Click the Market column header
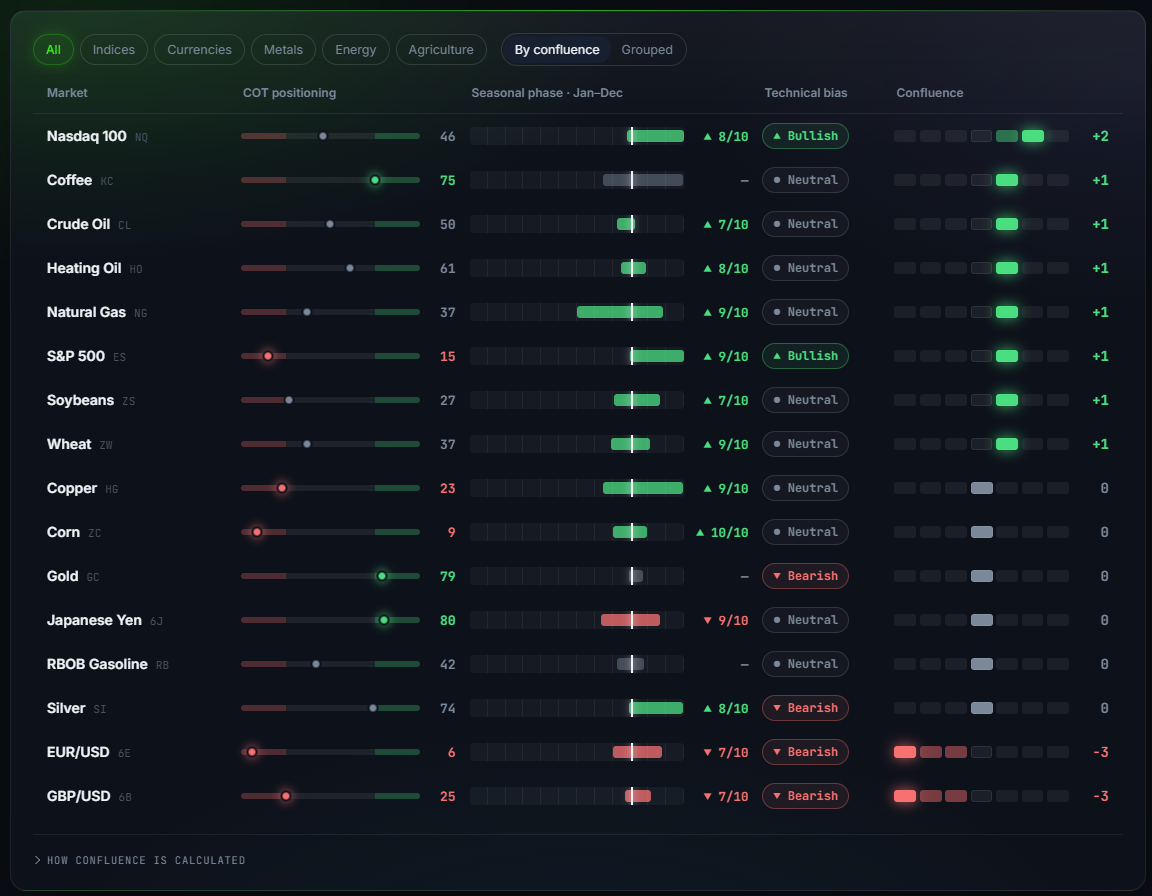The image size is (1152, 896). coord(67,93)
